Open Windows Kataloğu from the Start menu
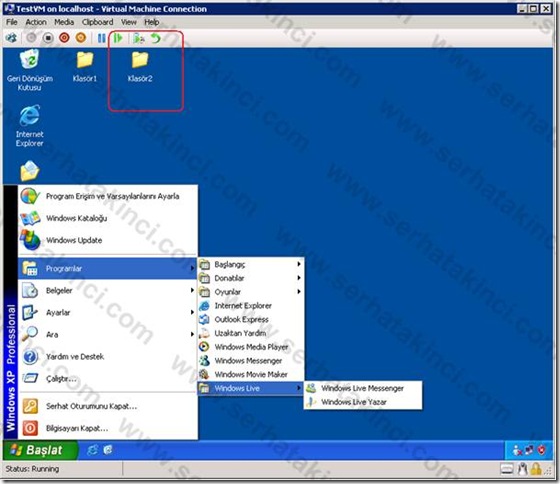560x484 pixels. (108, 218)
